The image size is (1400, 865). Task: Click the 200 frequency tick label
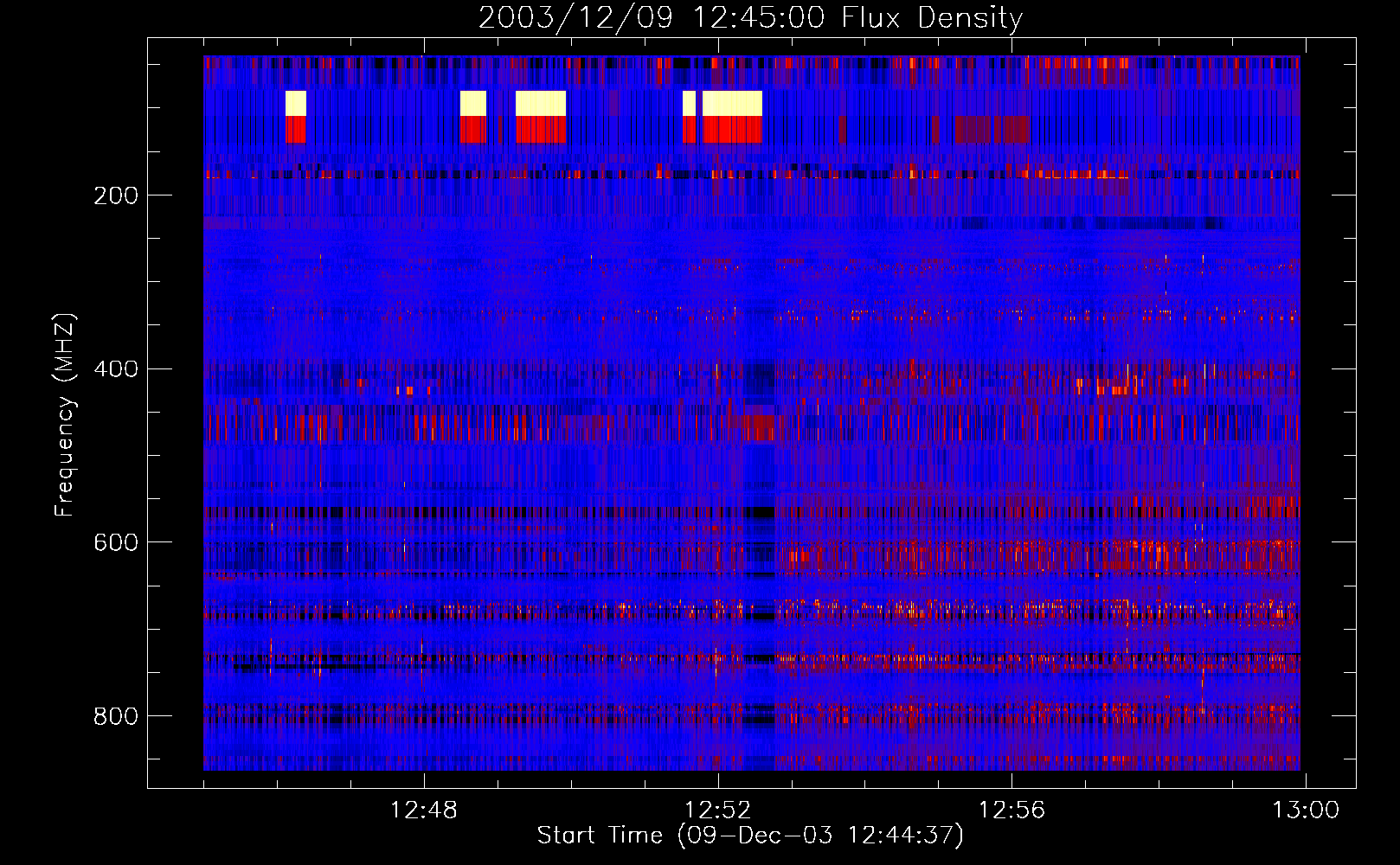click(x=116, y=195)
